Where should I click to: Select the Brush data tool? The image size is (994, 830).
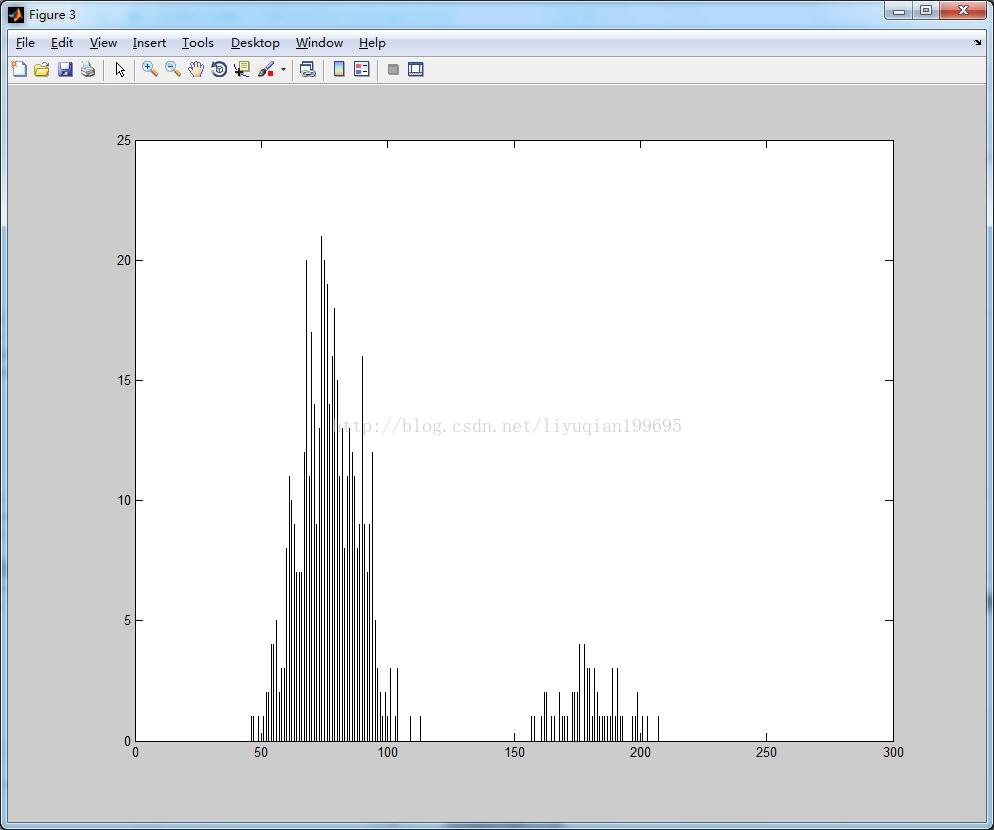pyautogui.click(x=266, y=69)
